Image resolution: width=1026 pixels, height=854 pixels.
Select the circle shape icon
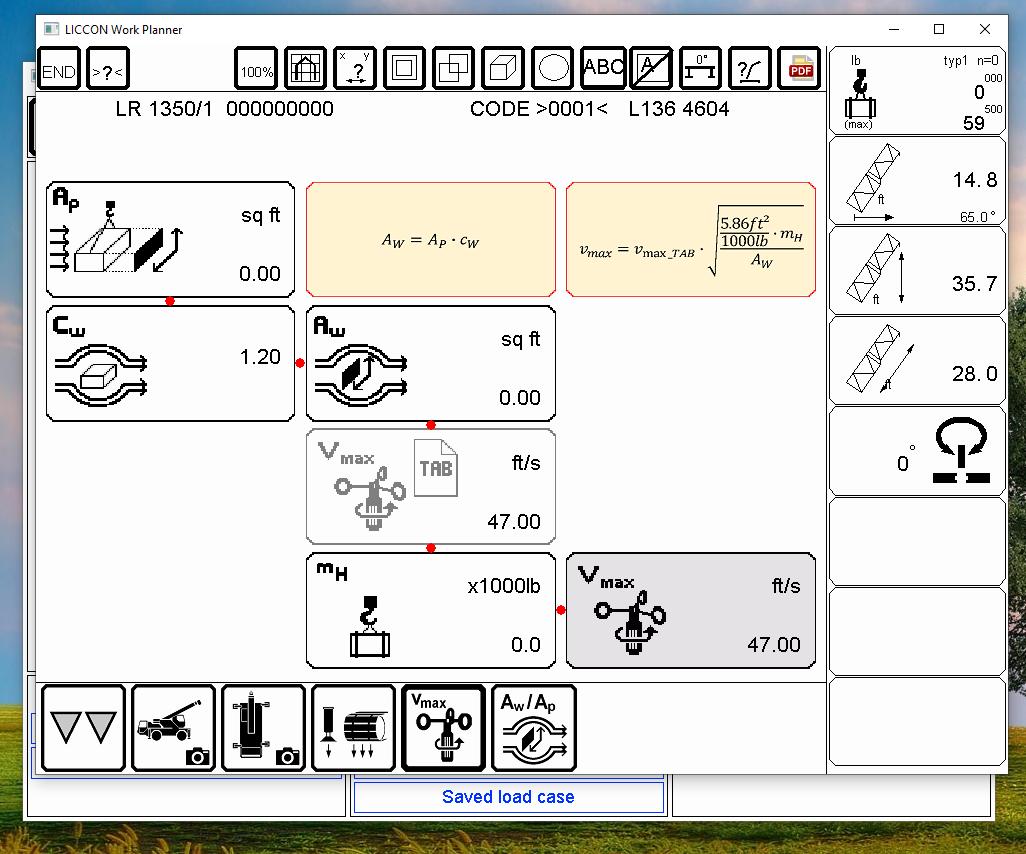tap(553, 69)
